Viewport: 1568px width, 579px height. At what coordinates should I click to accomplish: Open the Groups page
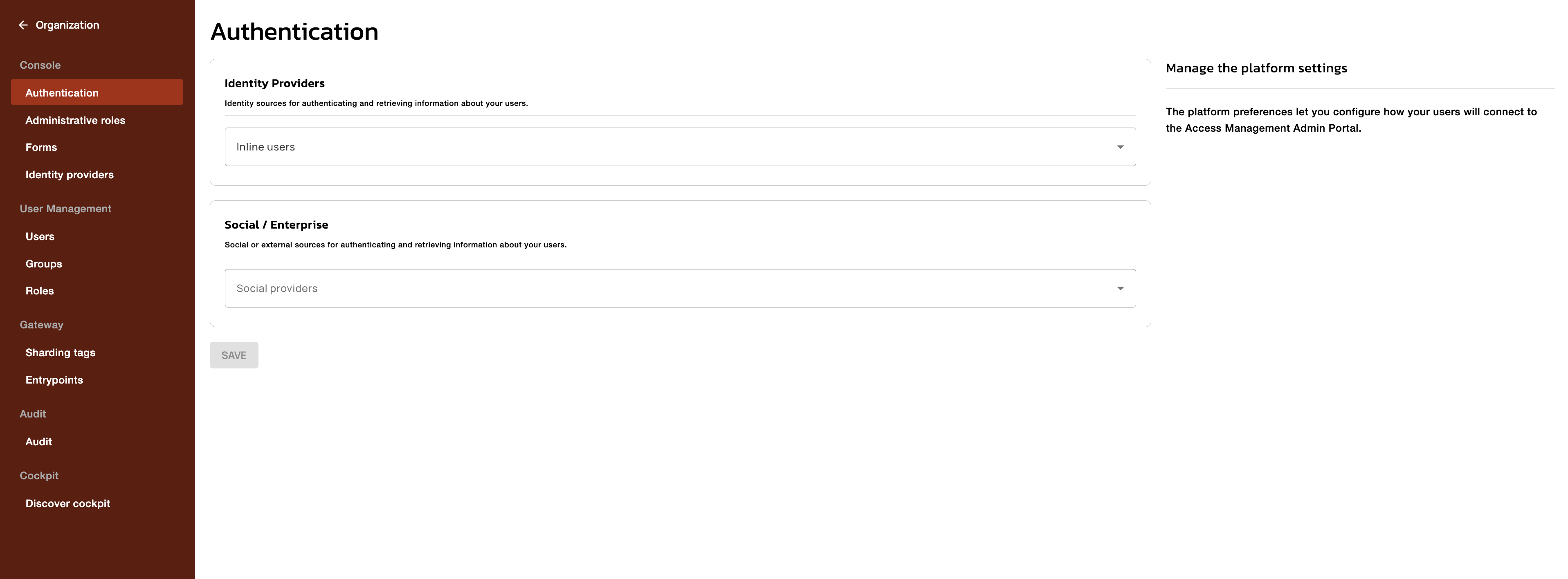(x=44, y=264)
